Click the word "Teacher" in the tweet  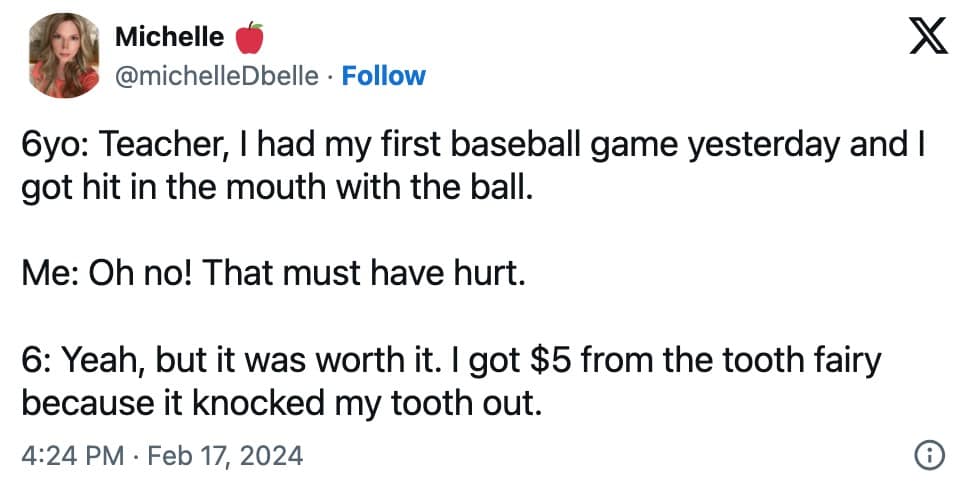click(160, 146)
